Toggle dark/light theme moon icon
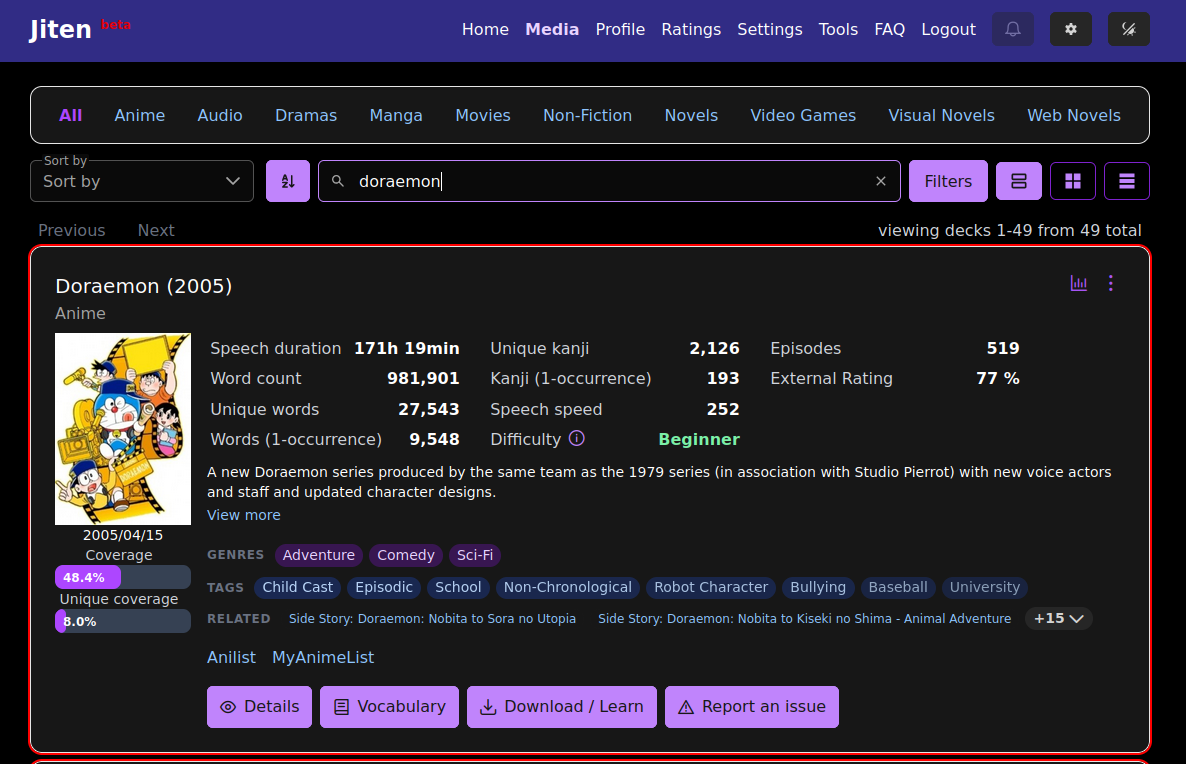Image resolution: width=1186 pixels, height=764 pixels. tap(1128, 29)
